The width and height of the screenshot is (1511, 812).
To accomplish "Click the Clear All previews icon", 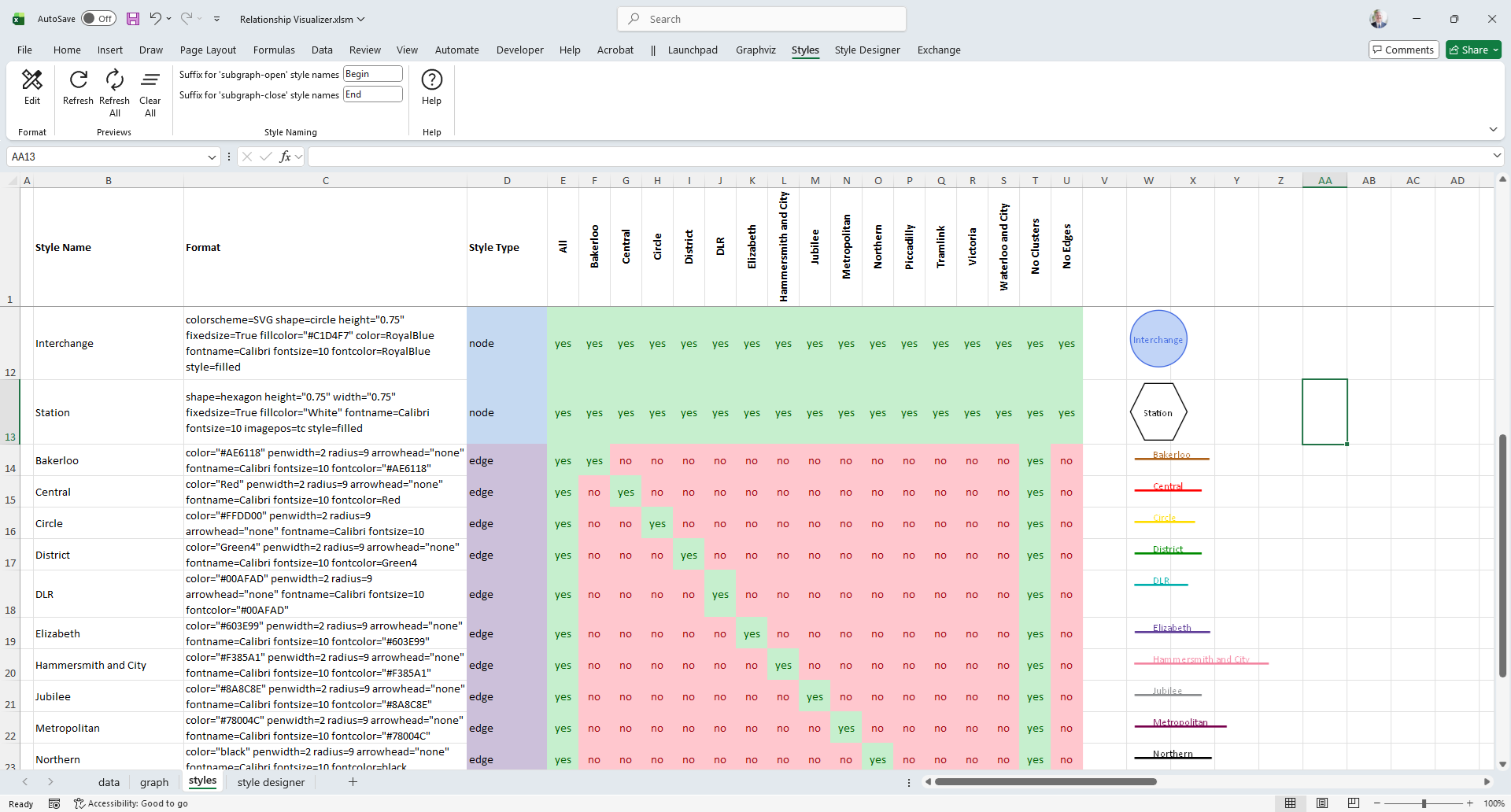I will pos(150,80).
